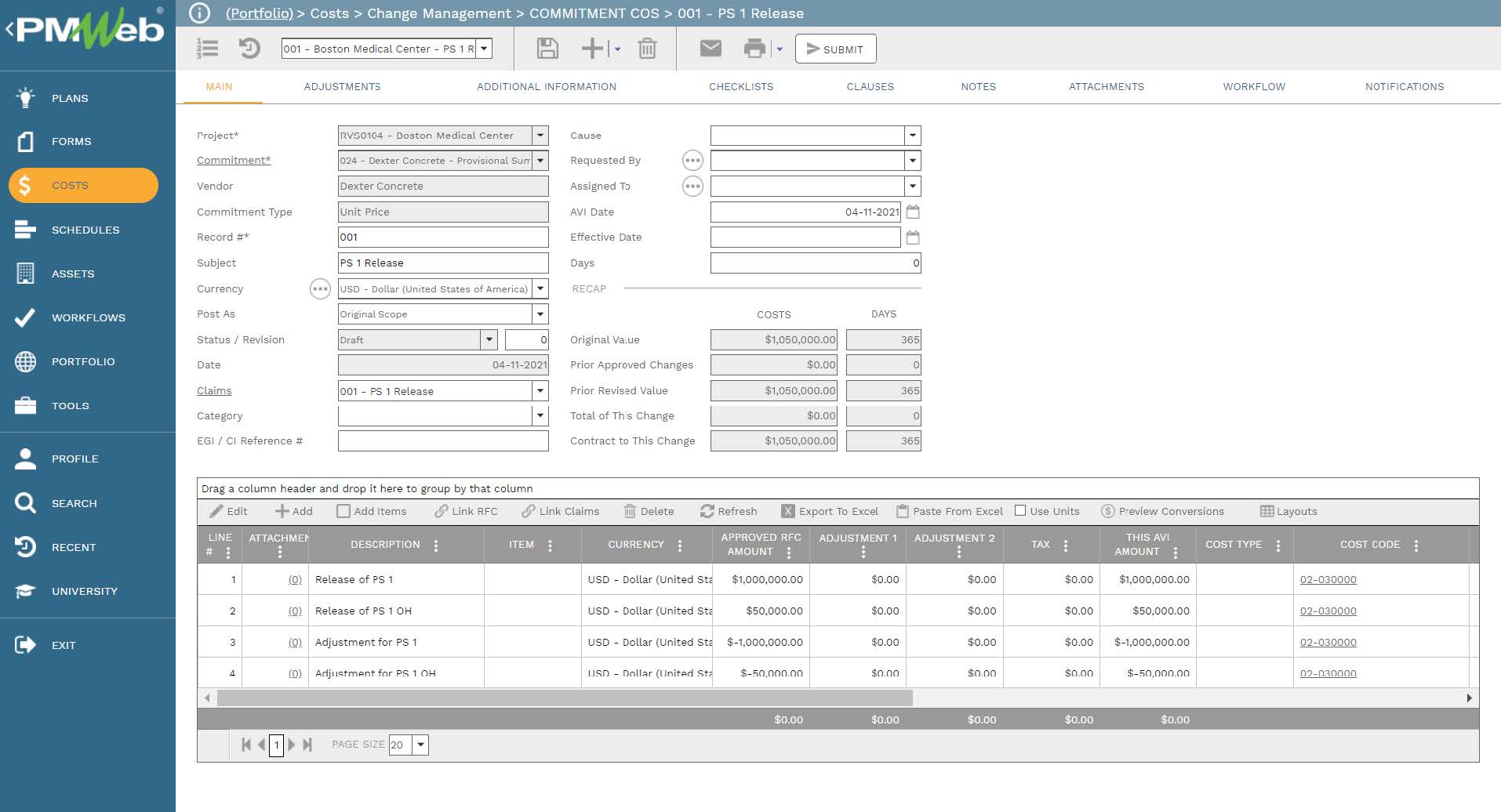Switch to the Clauses tab
1501x812 pixels.
870,87
